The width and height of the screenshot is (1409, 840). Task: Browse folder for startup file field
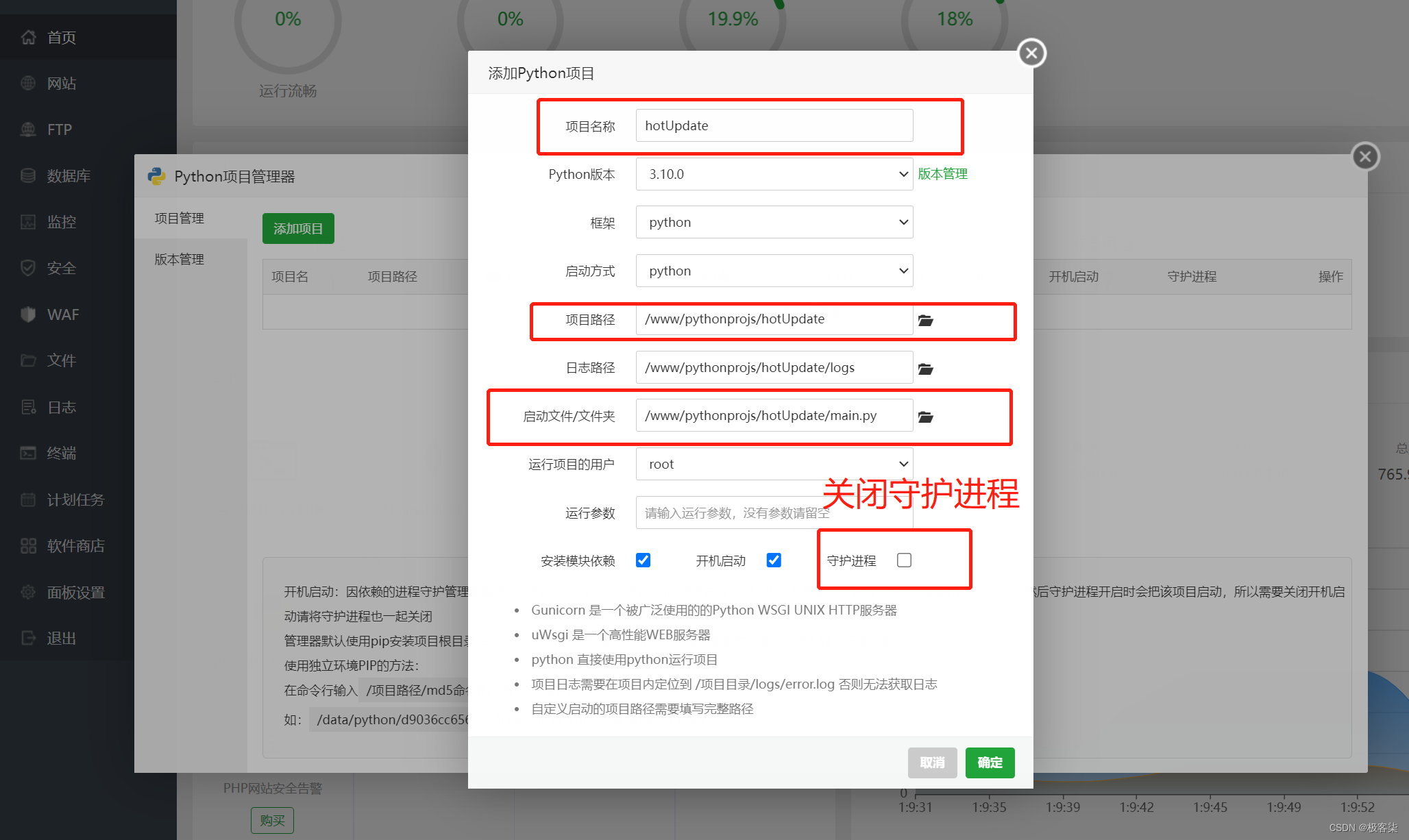[926, 417]
